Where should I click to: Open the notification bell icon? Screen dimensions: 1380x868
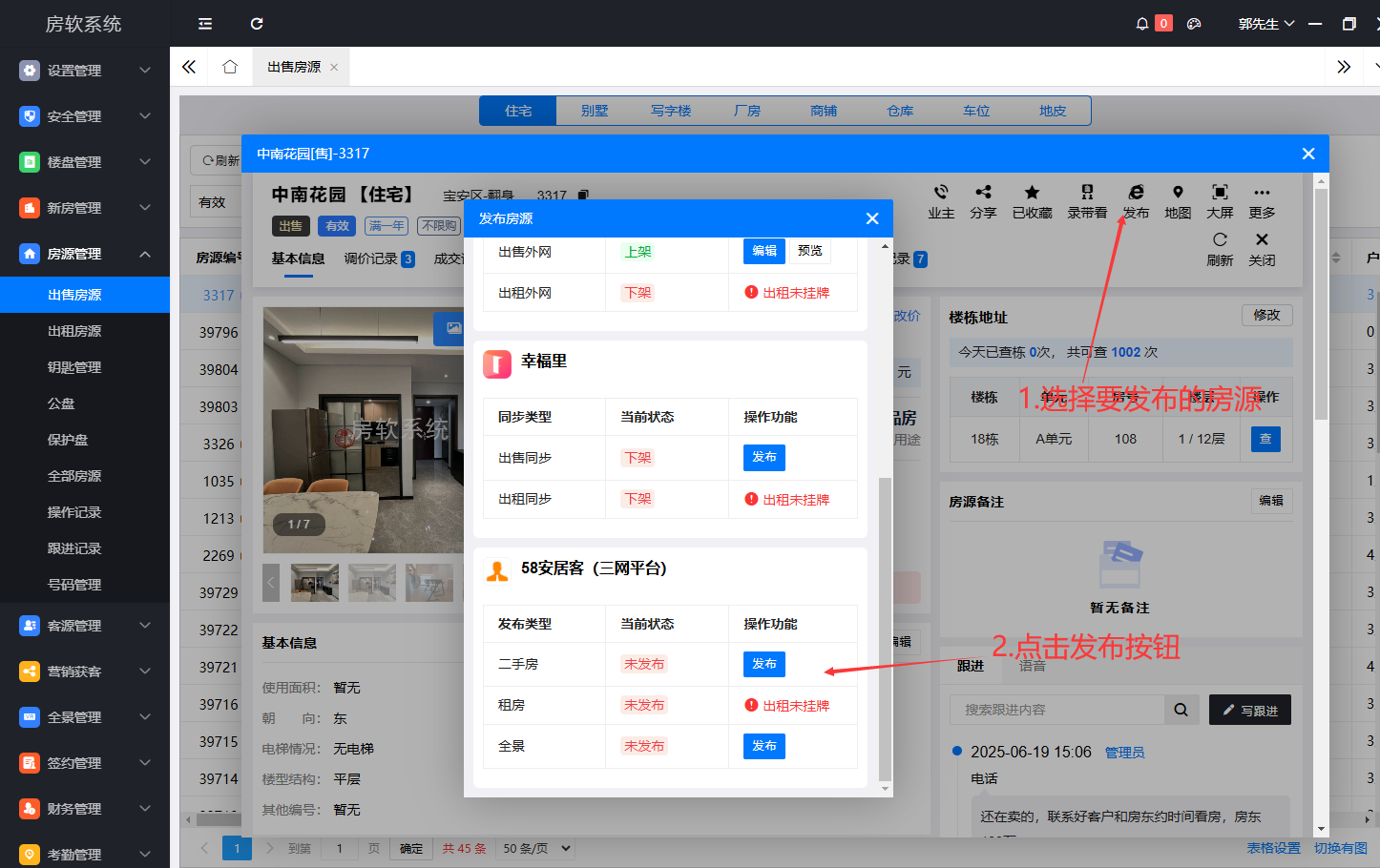tap(1141, 24)
